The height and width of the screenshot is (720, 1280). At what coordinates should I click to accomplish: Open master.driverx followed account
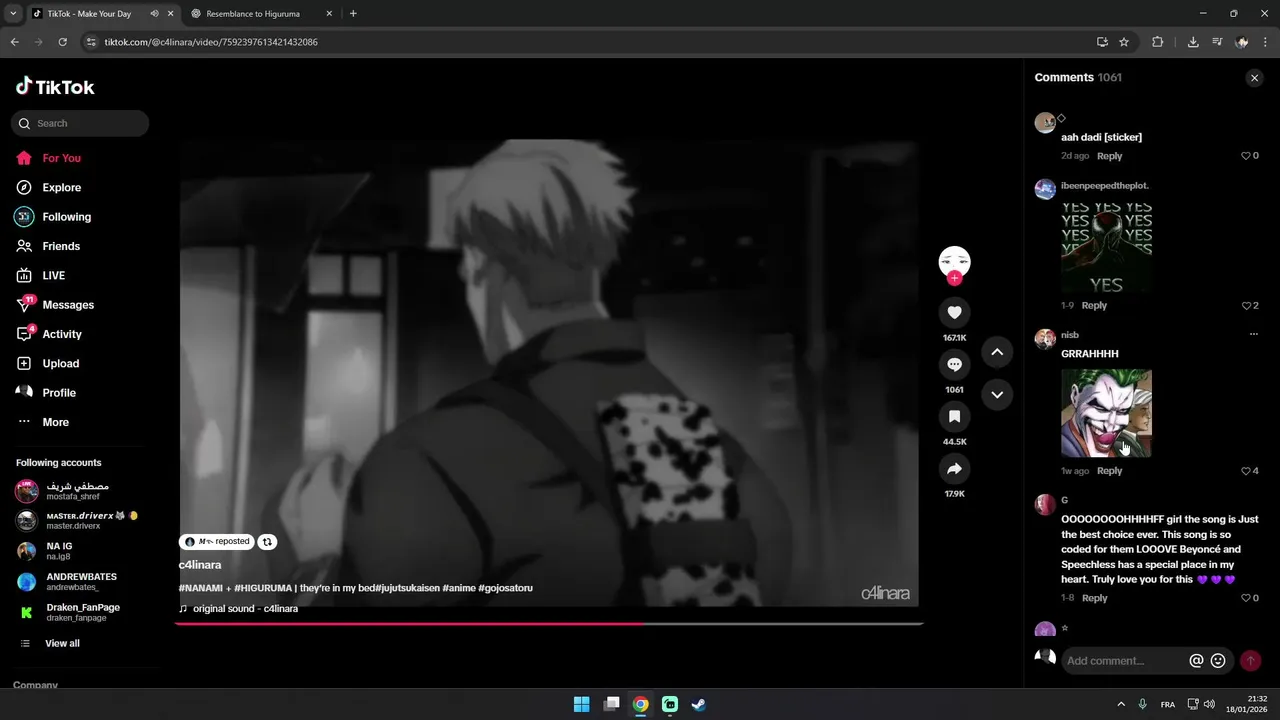point(80,521)
